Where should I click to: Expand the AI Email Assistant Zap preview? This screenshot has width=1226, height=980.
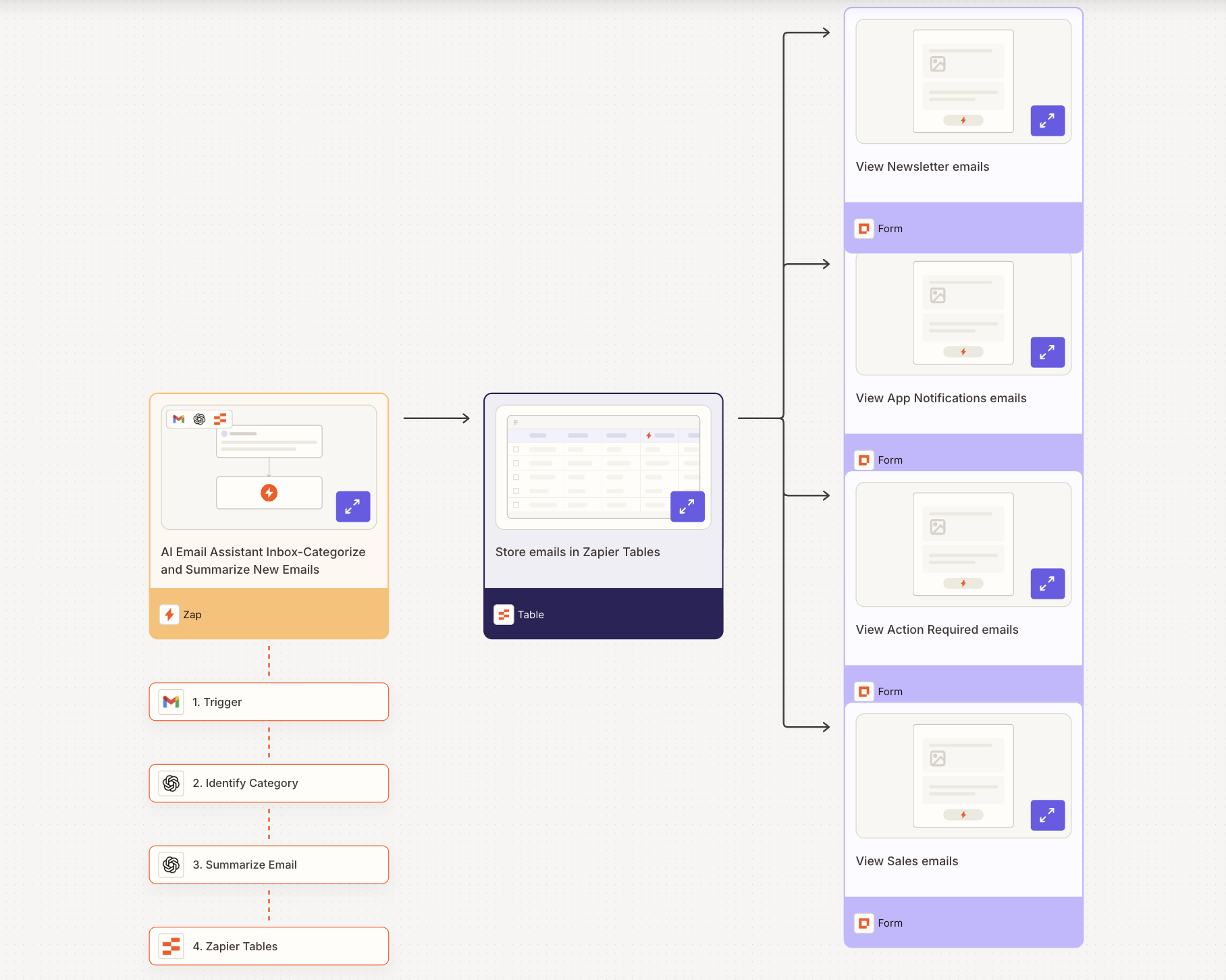(x=352, y=506)
